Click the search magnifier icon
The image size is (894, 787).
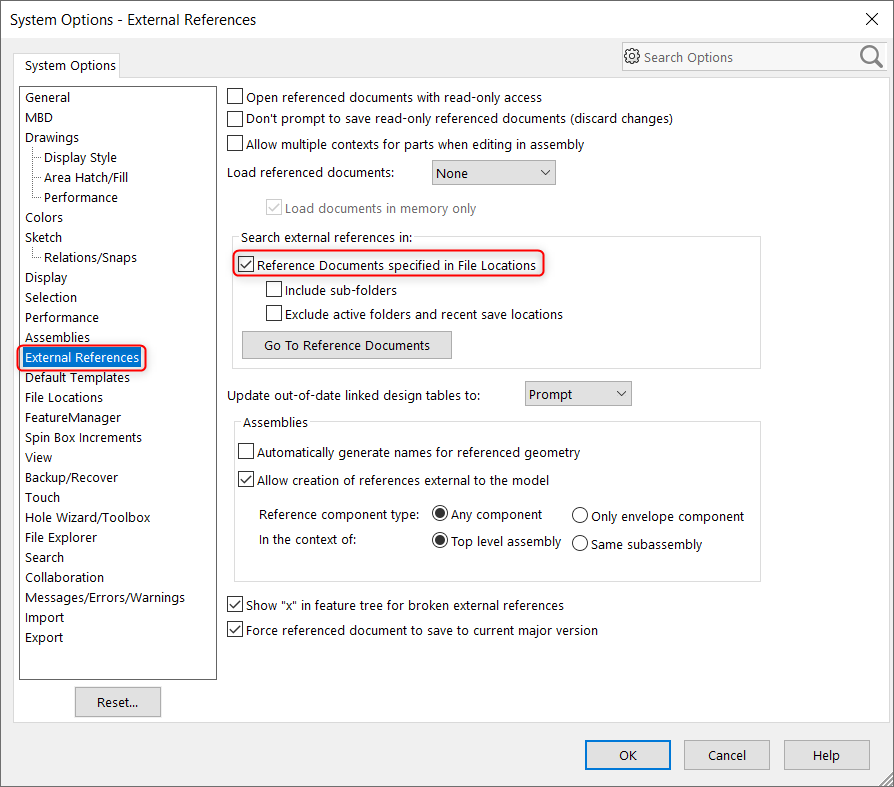[871, 56]
